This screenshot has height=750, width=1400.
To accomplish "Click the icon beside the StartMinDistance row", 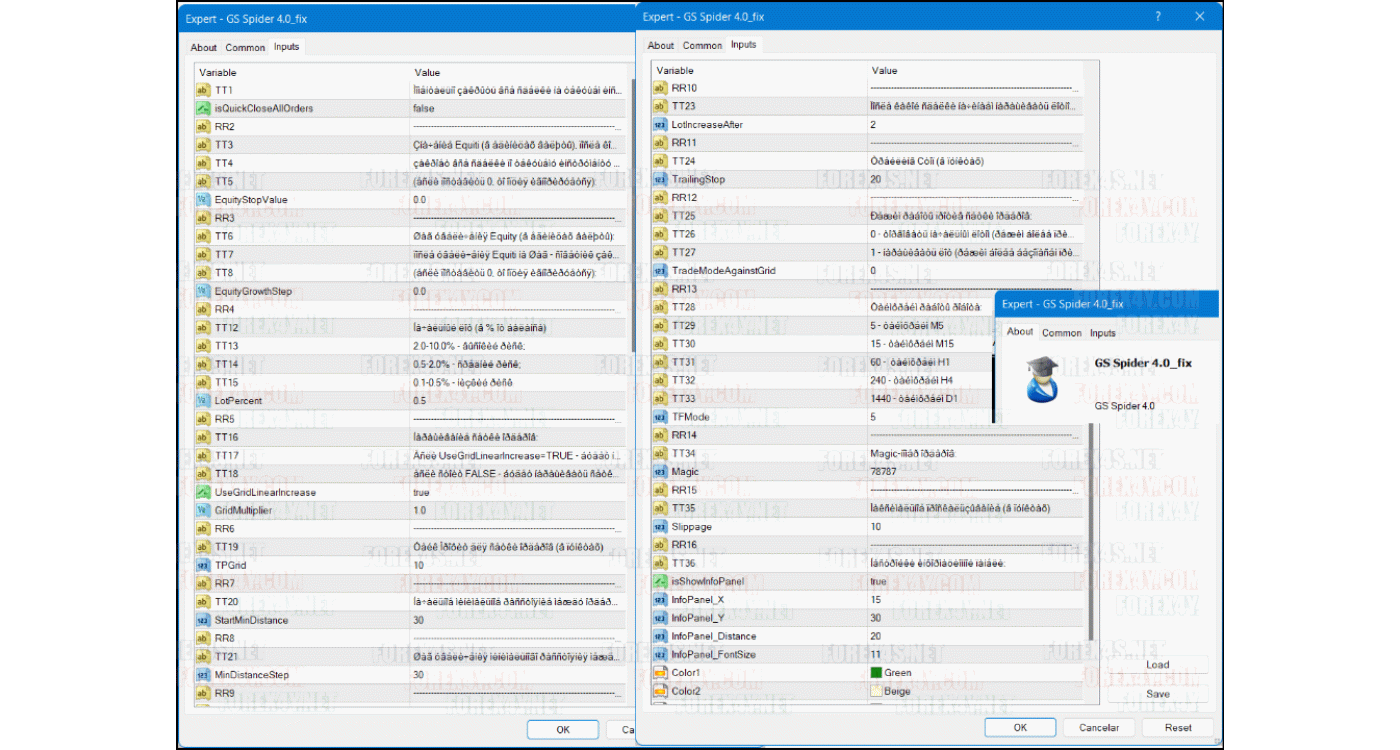I will point(202,620).
